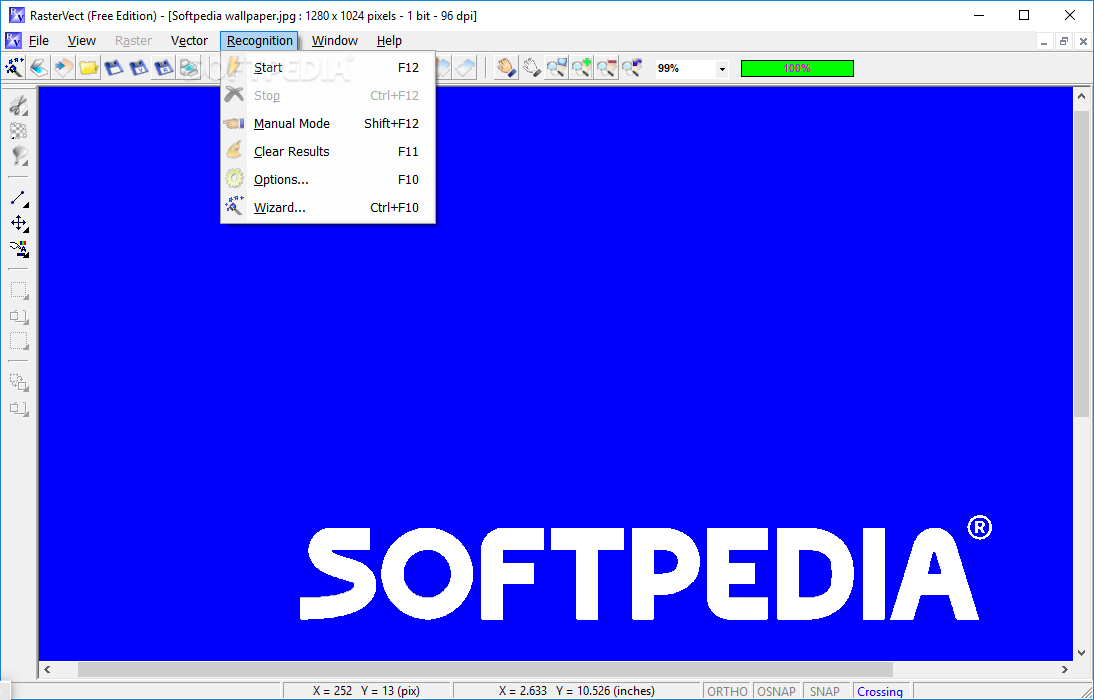The height and width of the screenshot is (700, 1094).
Task: Click the bottom overlapping squares tool
Action: pos(19,408)
